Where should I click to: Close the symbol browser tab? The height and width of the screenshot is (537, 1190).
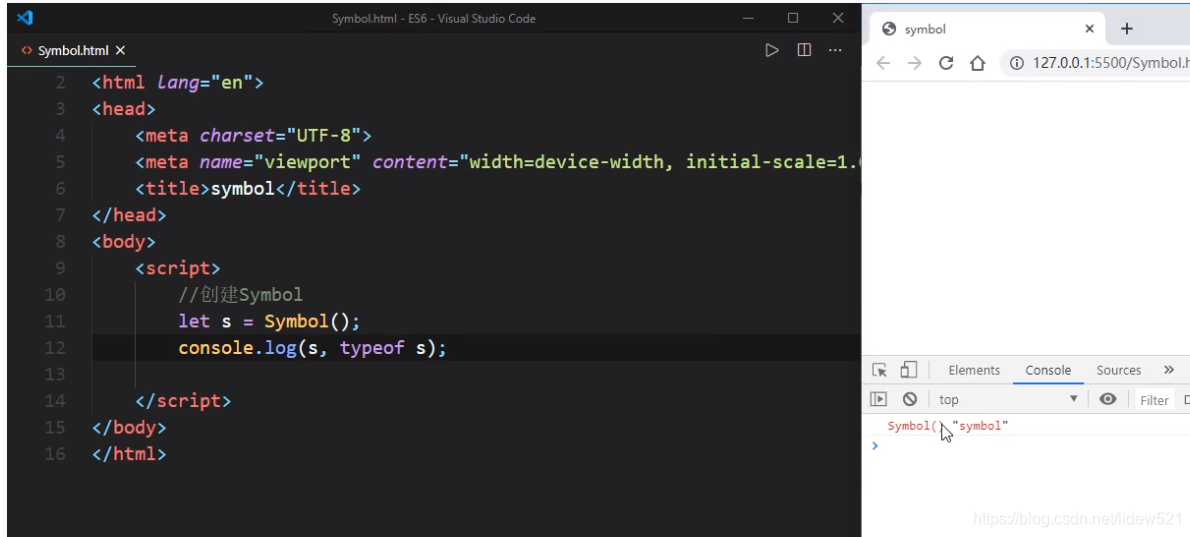coord(1089,29)
